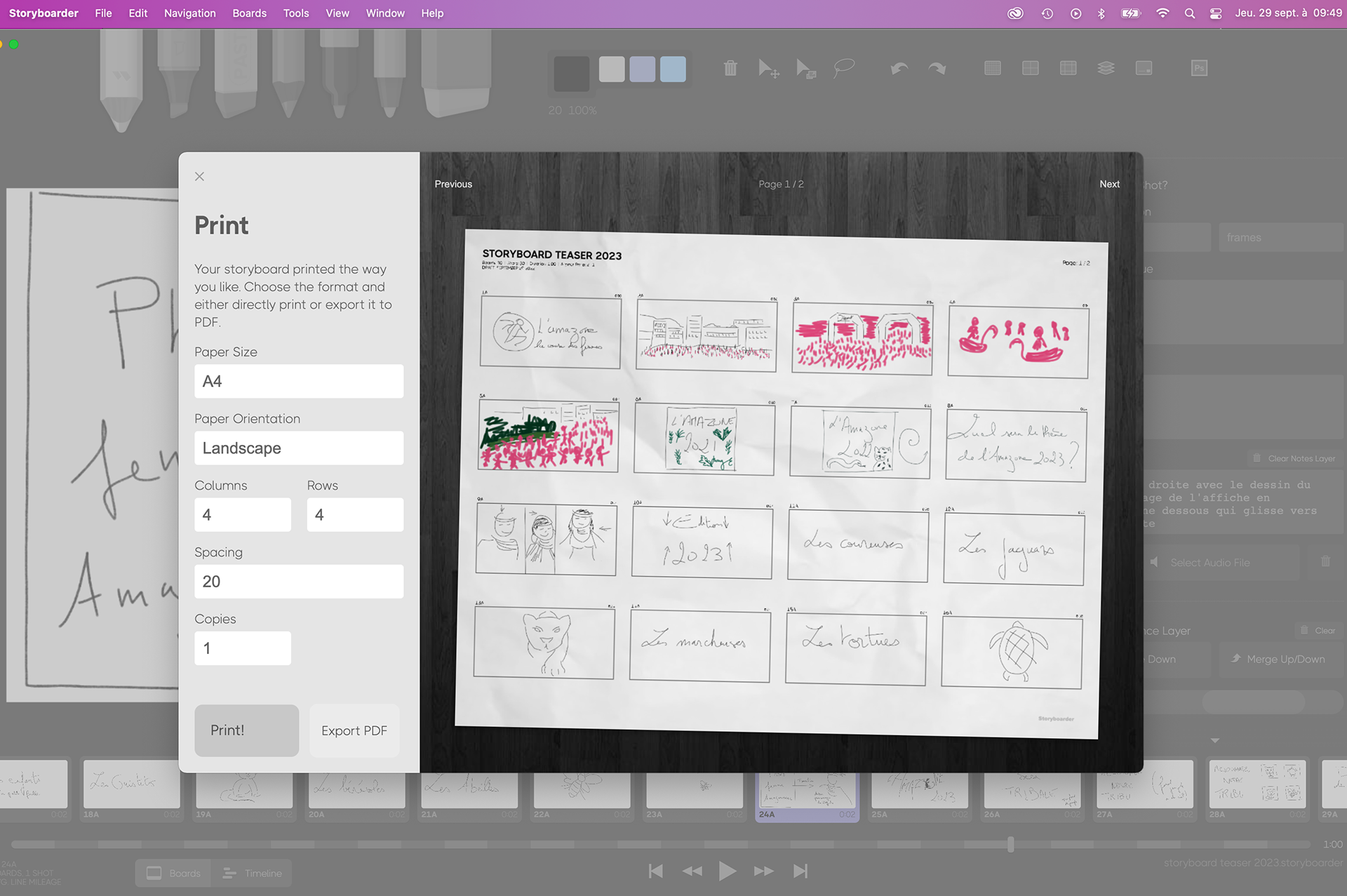Open the Boards menu
Screen dimensions: 1347x896
(x=249, y=13)
